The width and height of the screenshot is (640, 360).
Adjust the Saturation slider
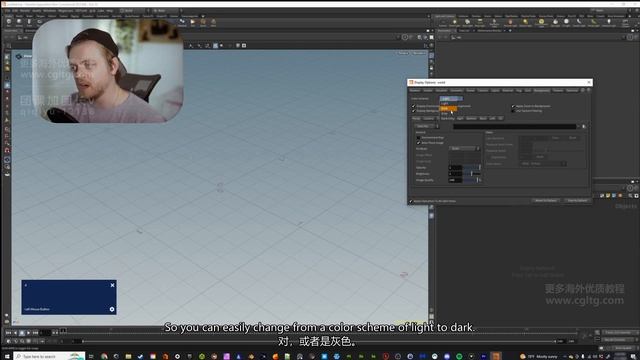471,168
